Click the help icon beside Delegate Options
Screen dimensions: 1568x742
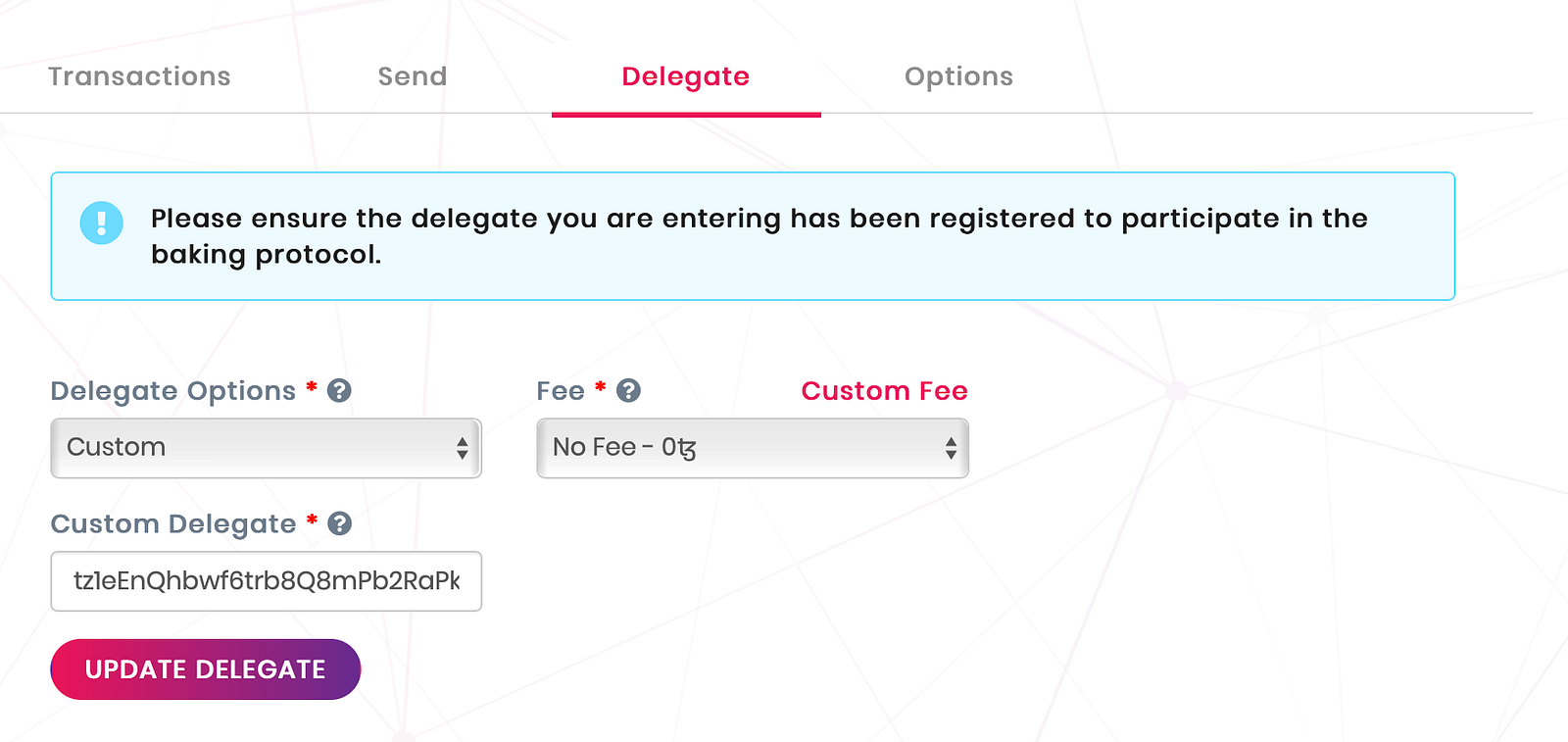pos(339,391)
